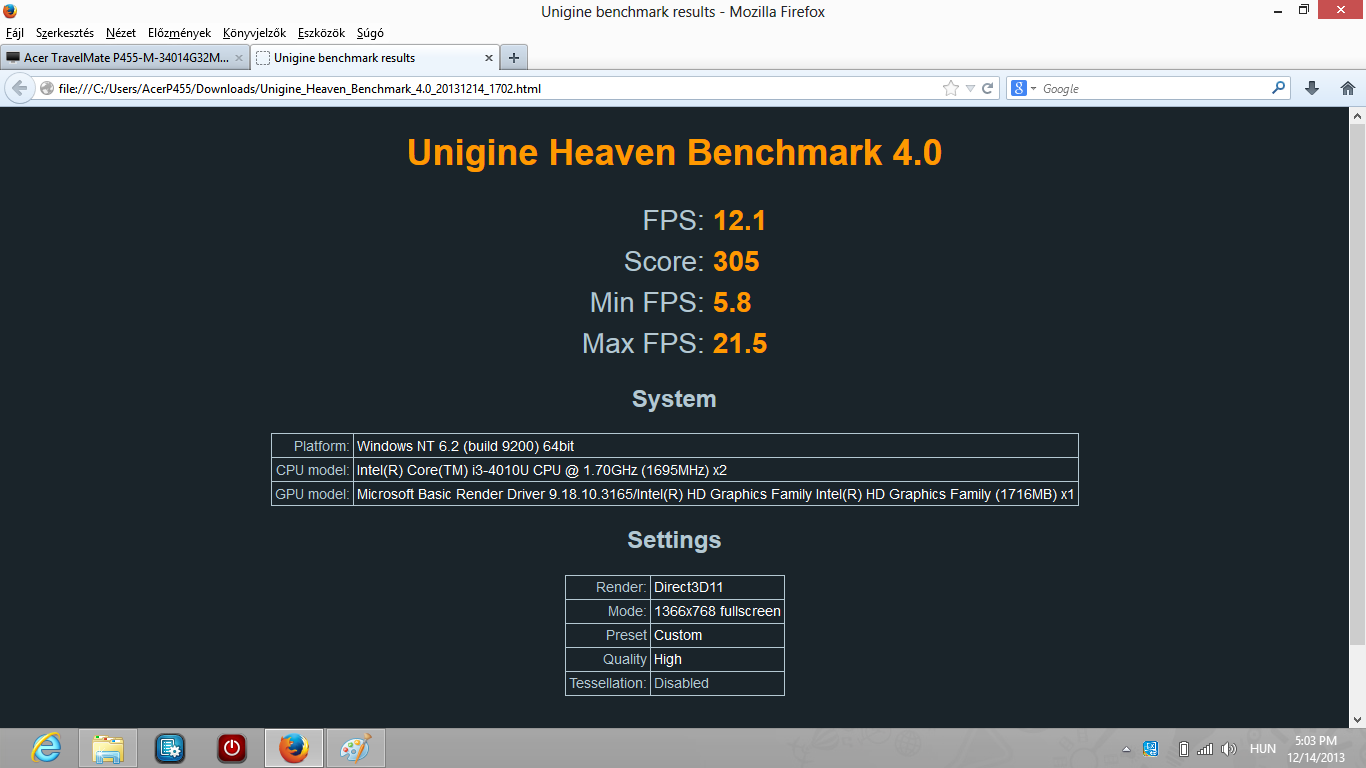Open the Könyvjelzők menu

(254, 33)
